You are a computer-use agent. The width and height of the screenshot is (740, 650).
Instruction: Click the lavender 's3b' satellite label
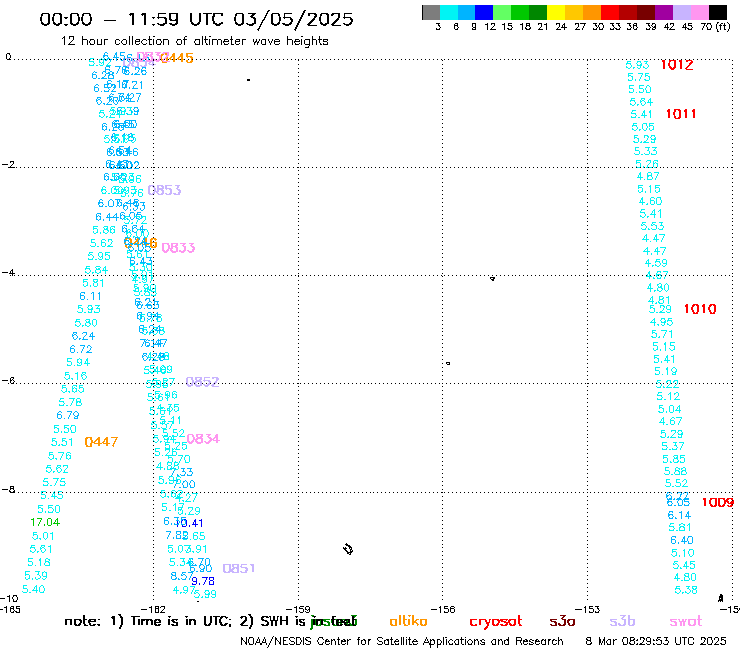(x=622, y=621)
